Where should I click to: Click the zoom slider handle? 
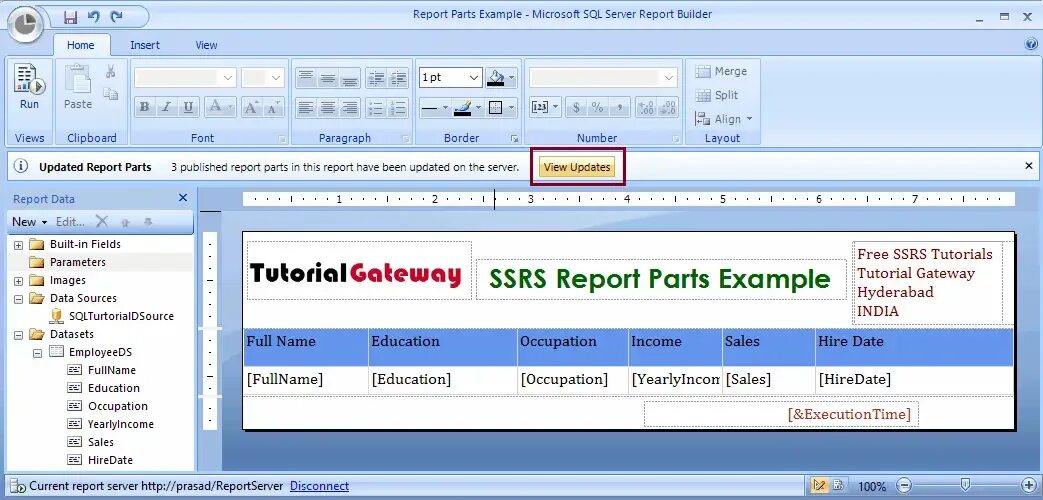point(965,485)
